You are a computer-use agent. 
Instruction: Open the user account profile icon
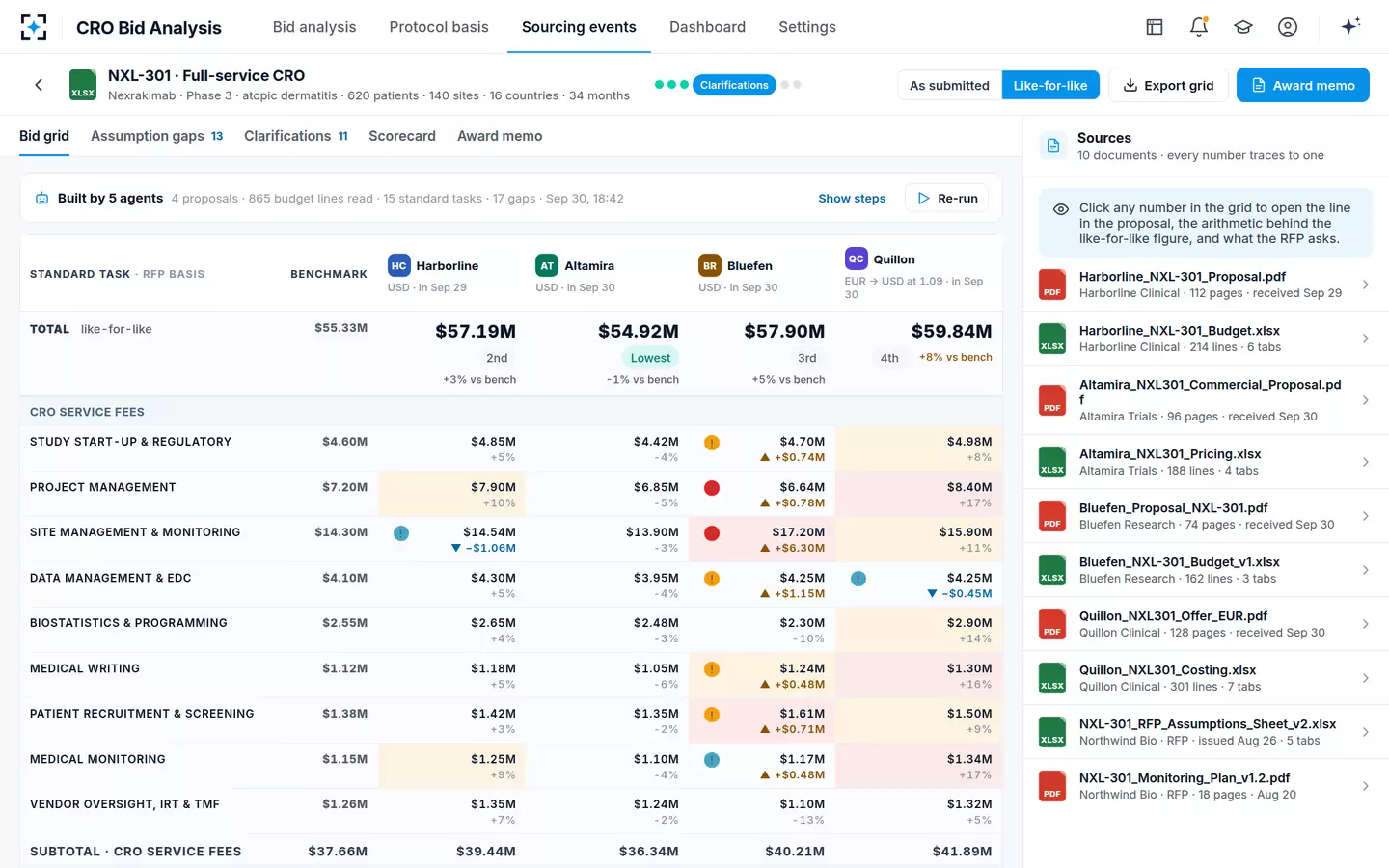[1288, 27]
